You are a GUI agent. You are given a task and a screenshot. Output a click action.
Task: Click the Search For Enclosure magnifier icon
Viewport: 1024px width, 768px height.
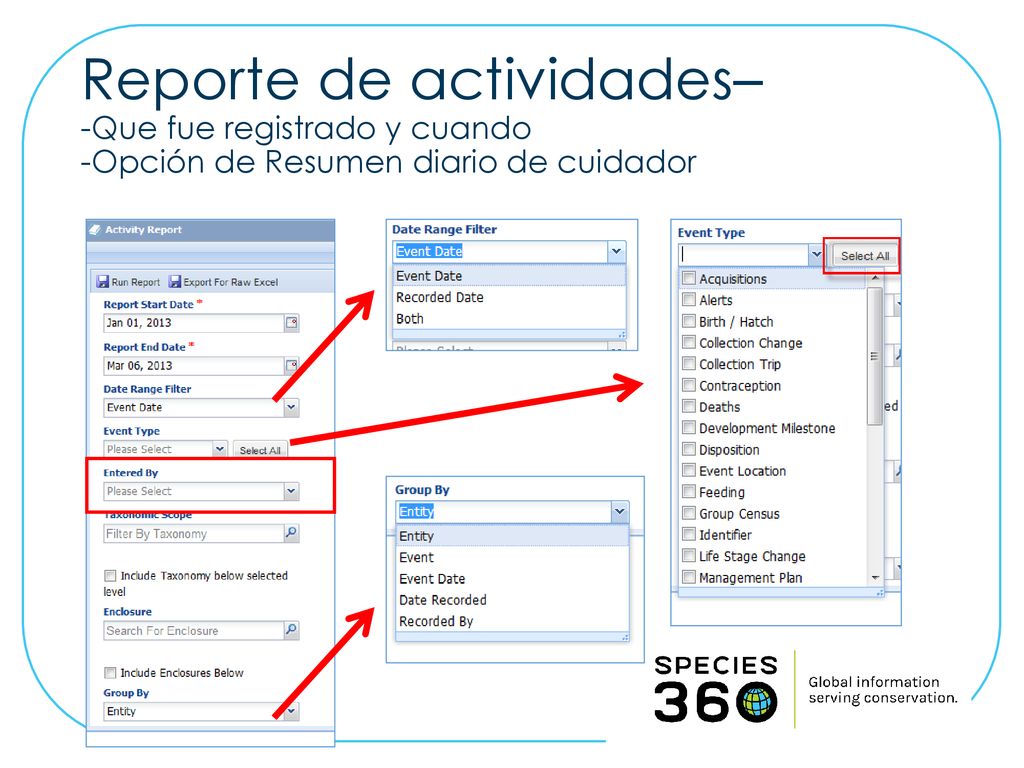[x=291, y=630]
